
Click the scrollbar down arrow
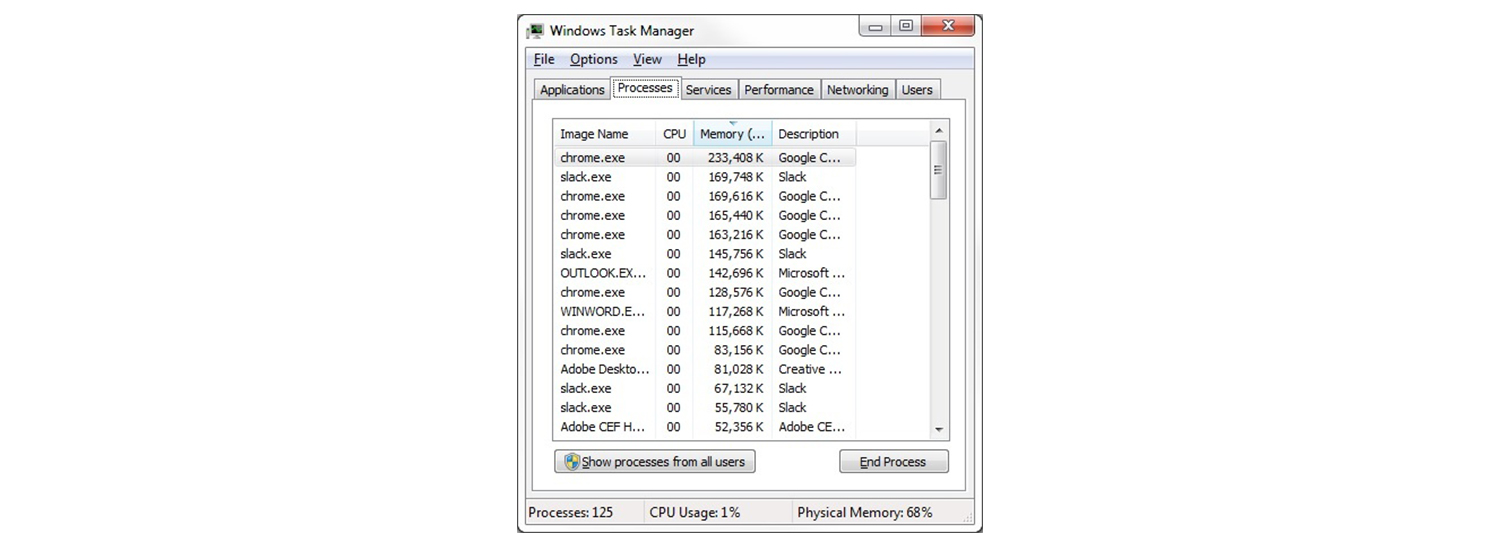click(938, 428)
